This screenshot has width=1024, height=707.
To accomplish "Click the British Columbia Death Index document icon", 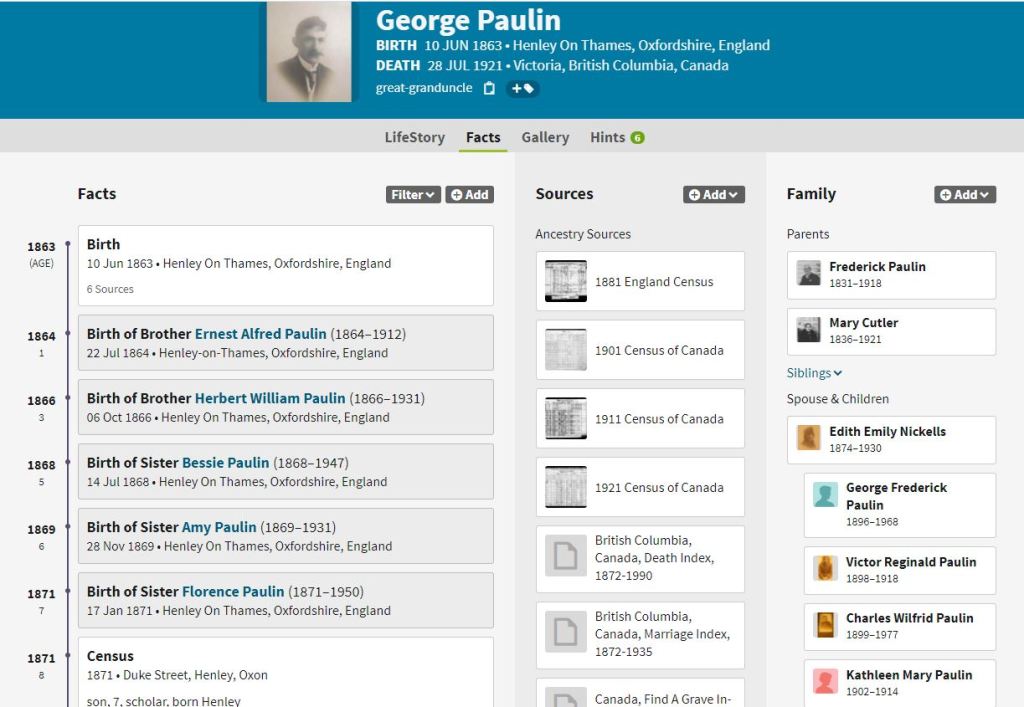I will pyautogui.click(x=566, y=556).
